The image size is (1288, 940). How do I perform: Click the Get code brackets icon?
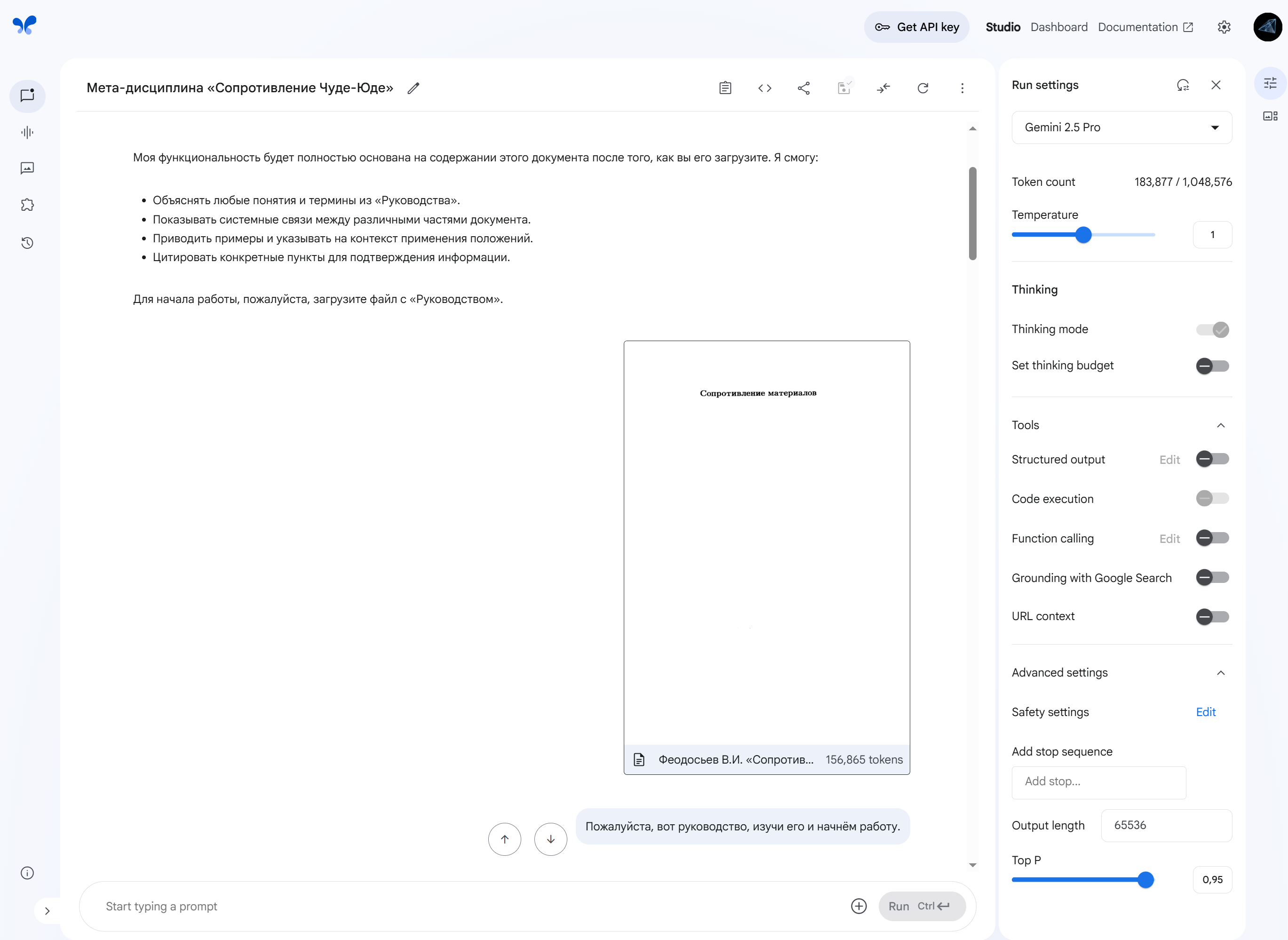coord(764,88)
